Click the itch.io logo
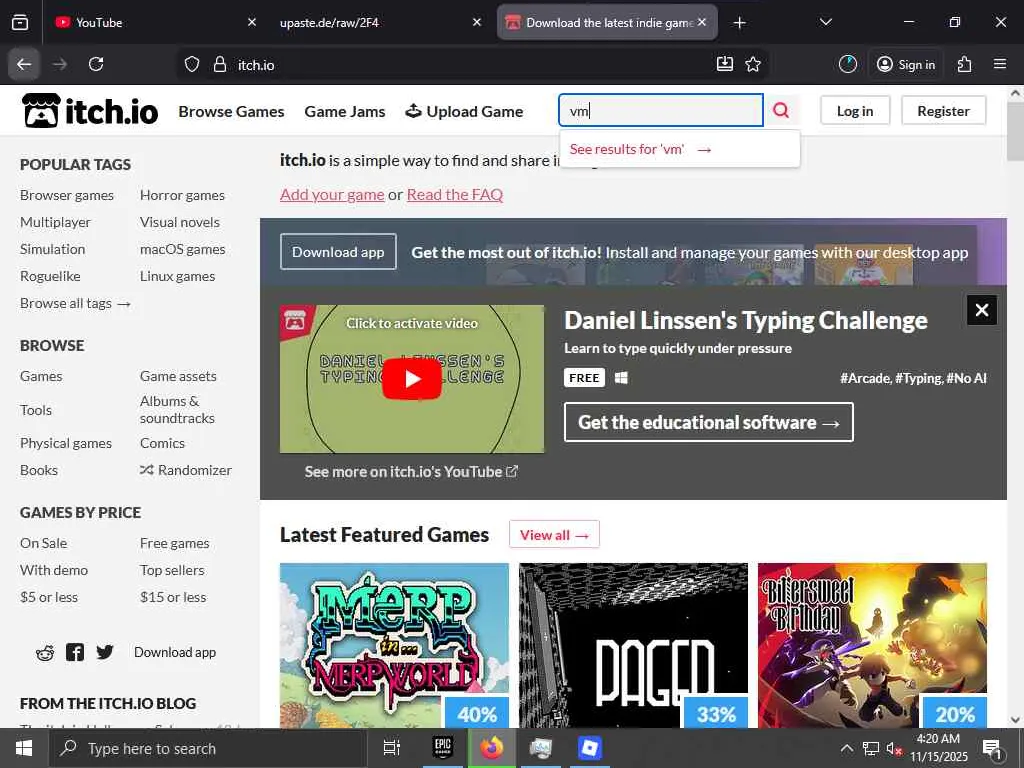 click(90, 110)
